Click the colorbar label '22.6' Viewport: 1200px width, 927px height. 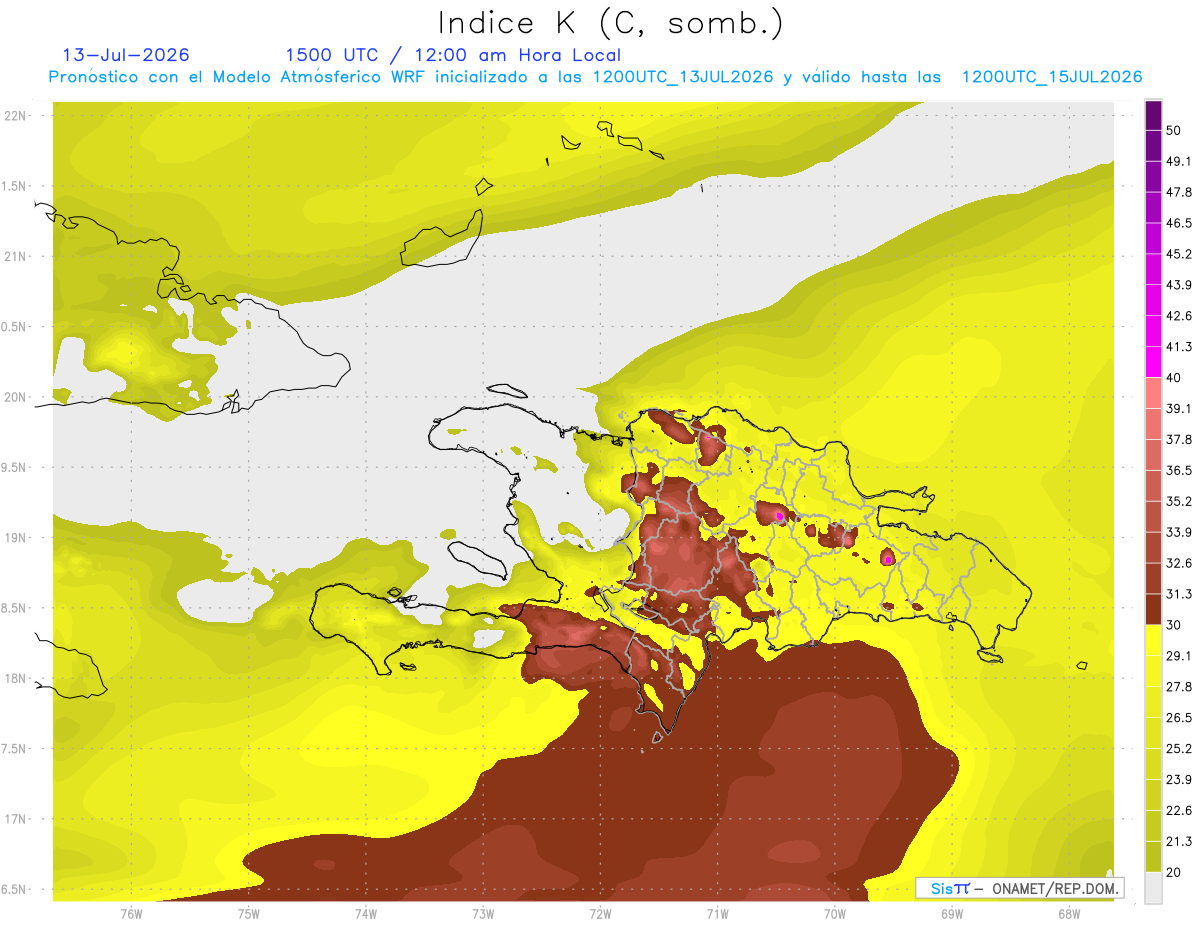coord(1179,811)
